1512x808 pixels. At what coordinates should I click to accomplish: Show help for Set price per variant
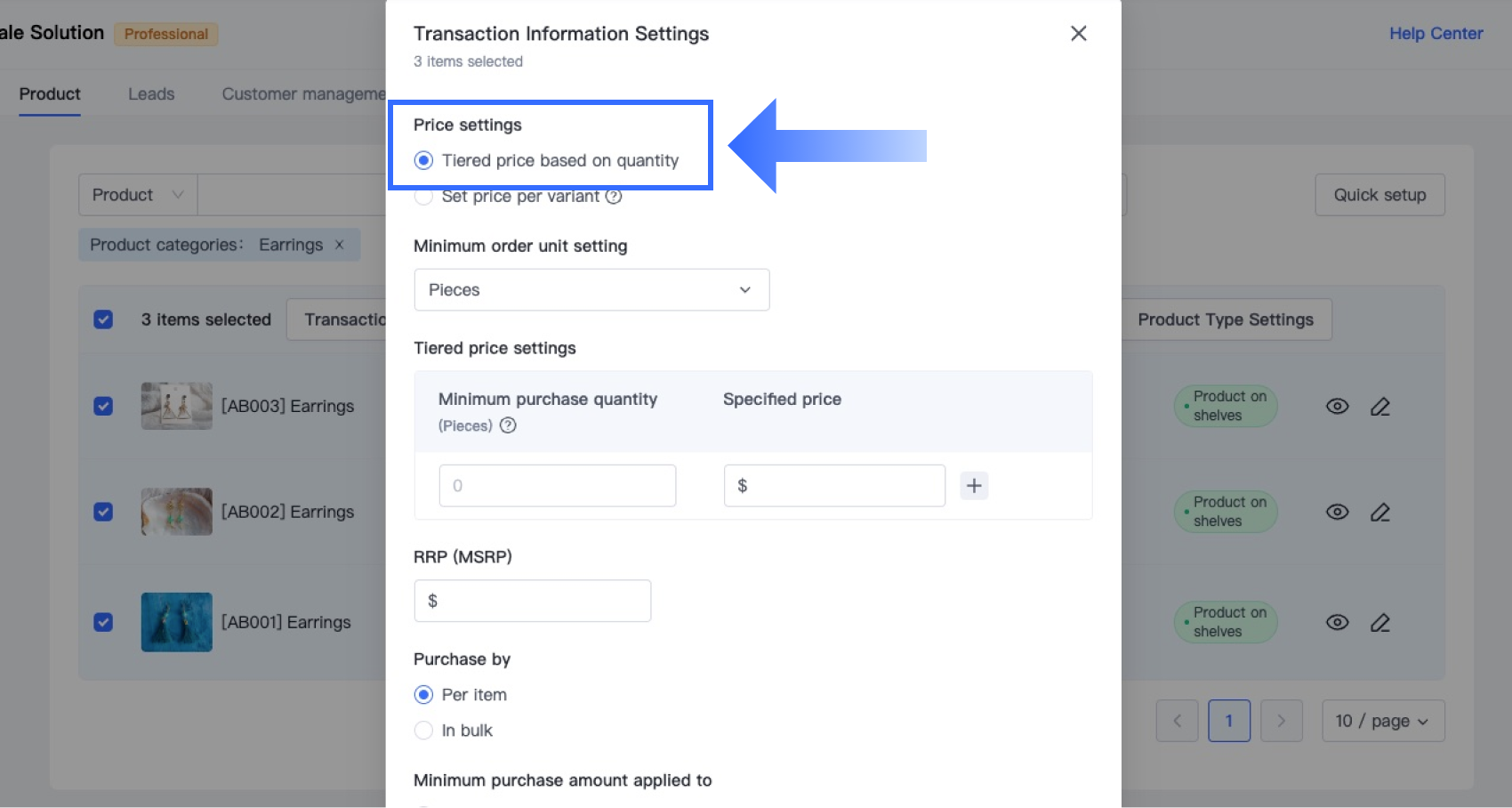coord(614,197)
